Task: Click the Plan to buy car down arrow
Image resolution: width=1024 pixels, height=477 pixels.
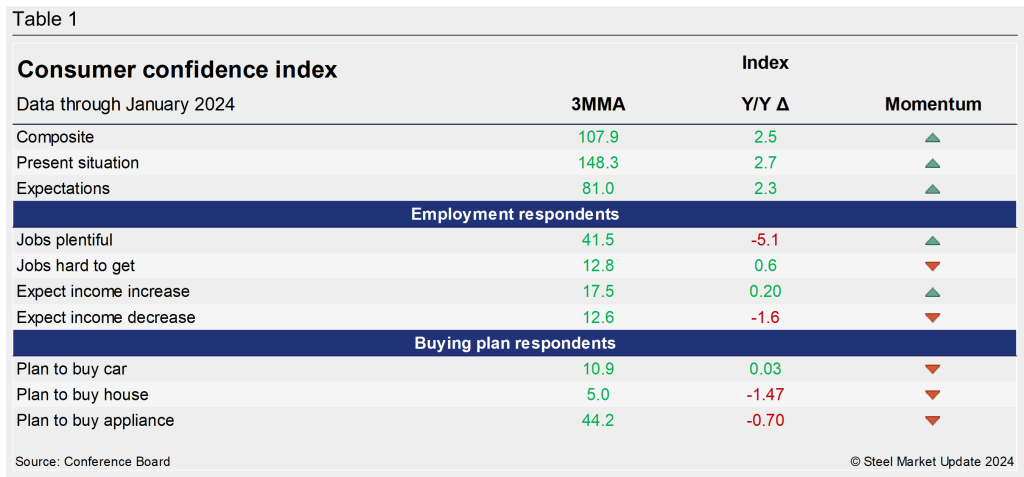Action: point(932,369)
